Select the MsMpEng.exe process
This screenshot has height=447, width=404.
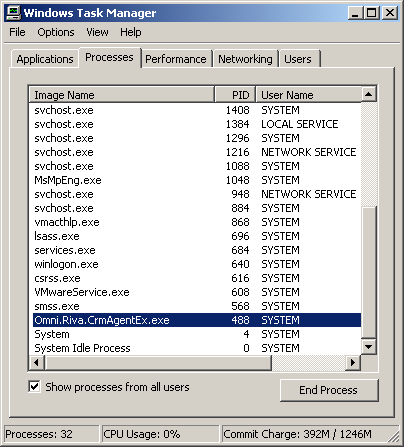tap(197, 180)
